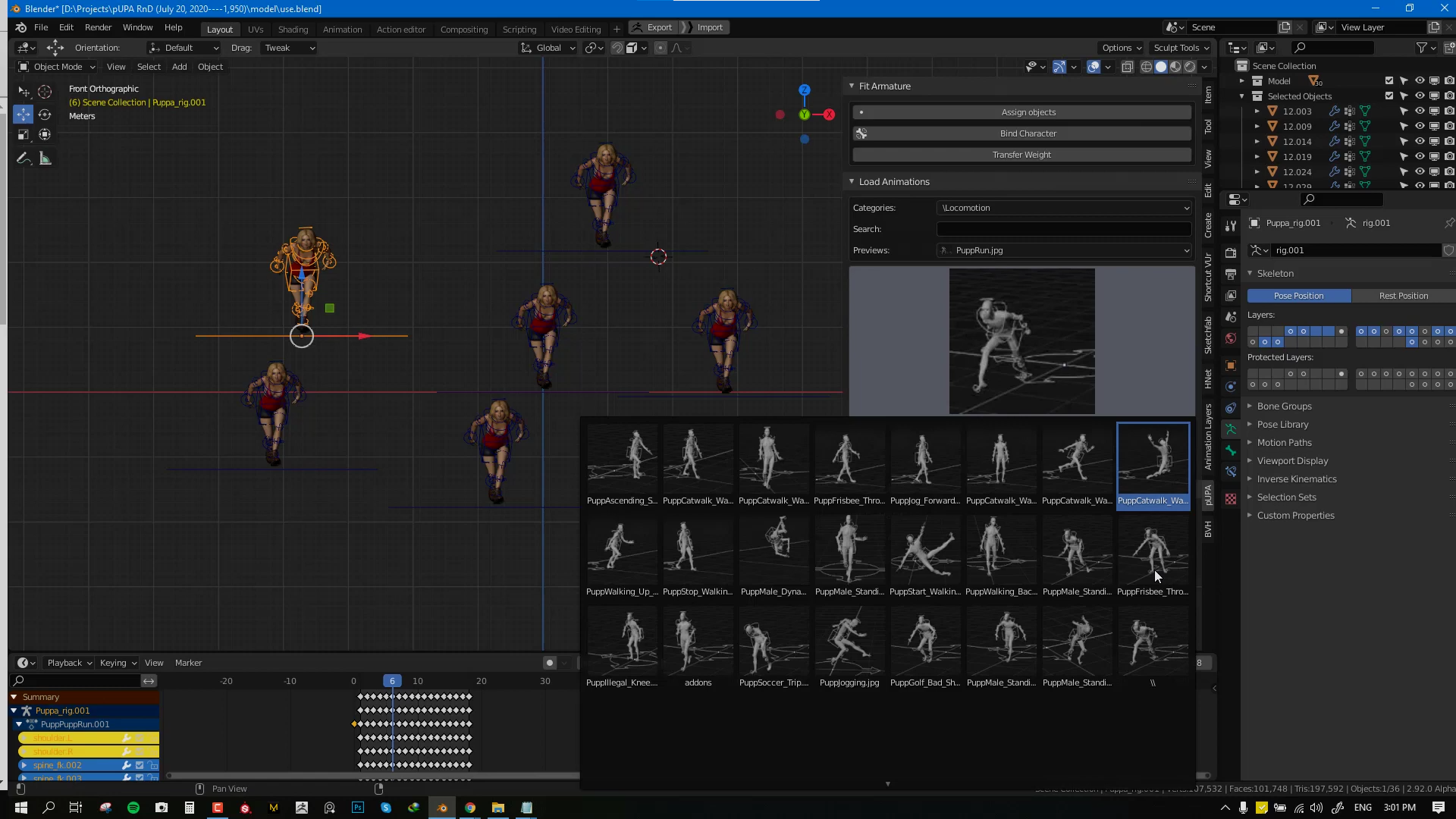Hide object 12.003 with eye icon

[1419, 111]
